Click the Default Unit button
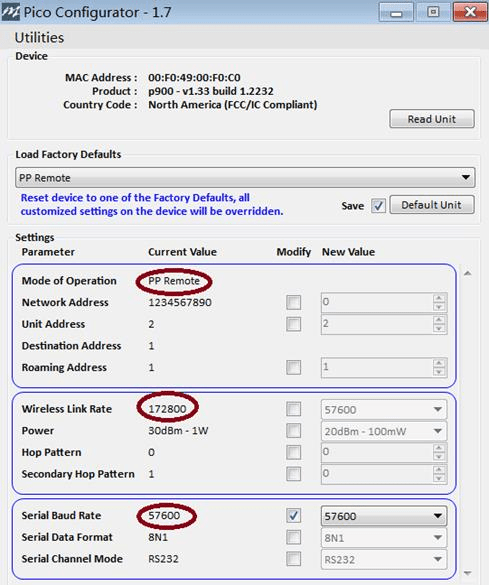This screenshot has height=585, width=489. pos(432,205)
